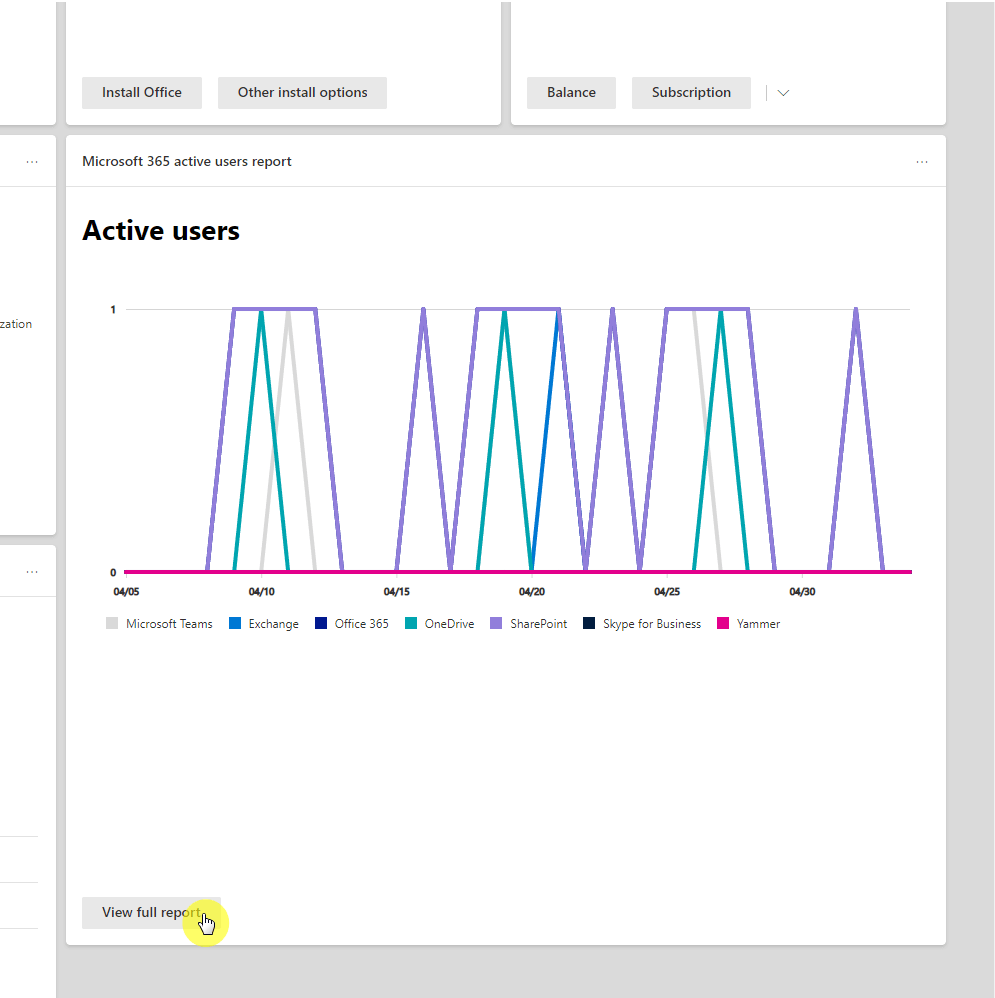Screen dimensions: 995x998
Task: Click the Install Office button
Action: tap(141, 93)
